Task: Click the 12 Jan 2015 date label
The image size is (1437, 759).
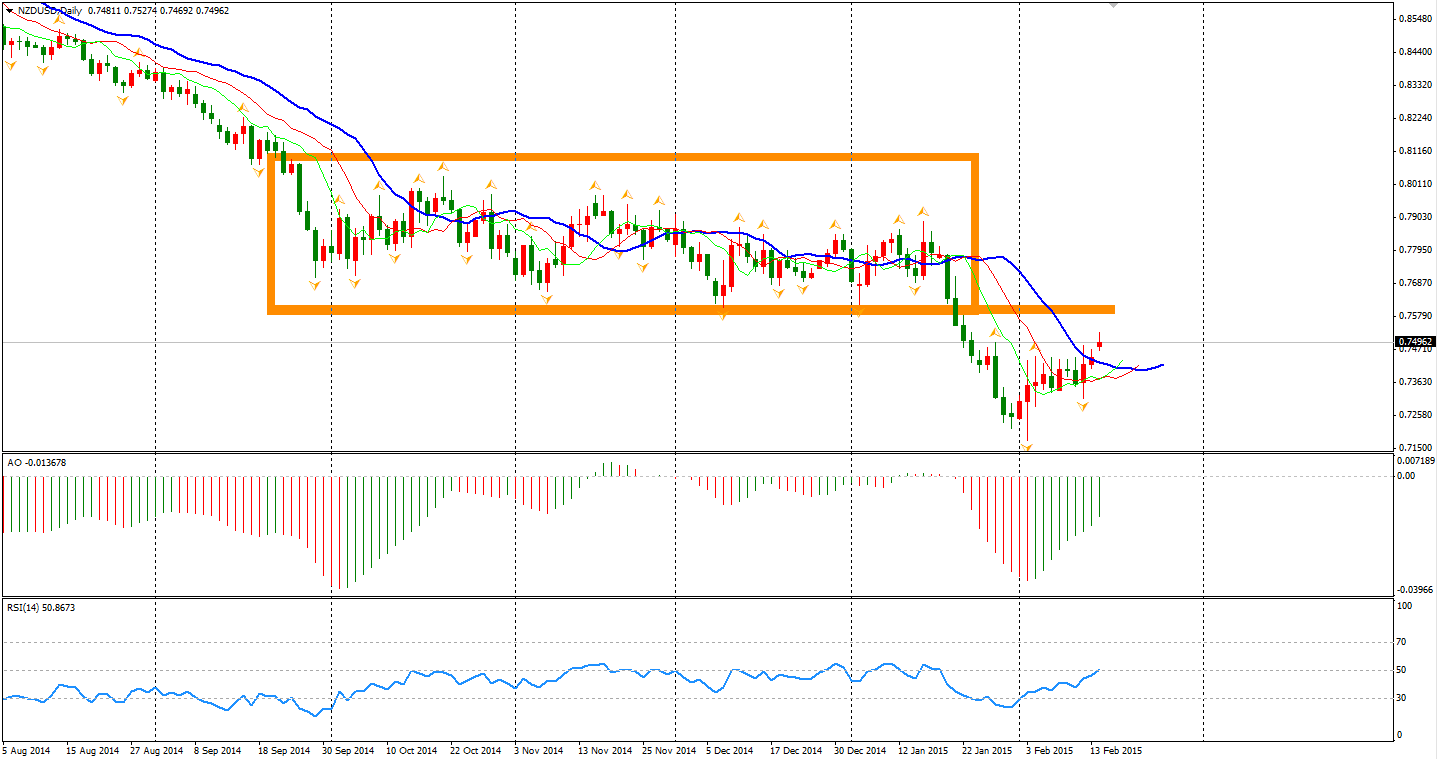Action: point(924,749)
